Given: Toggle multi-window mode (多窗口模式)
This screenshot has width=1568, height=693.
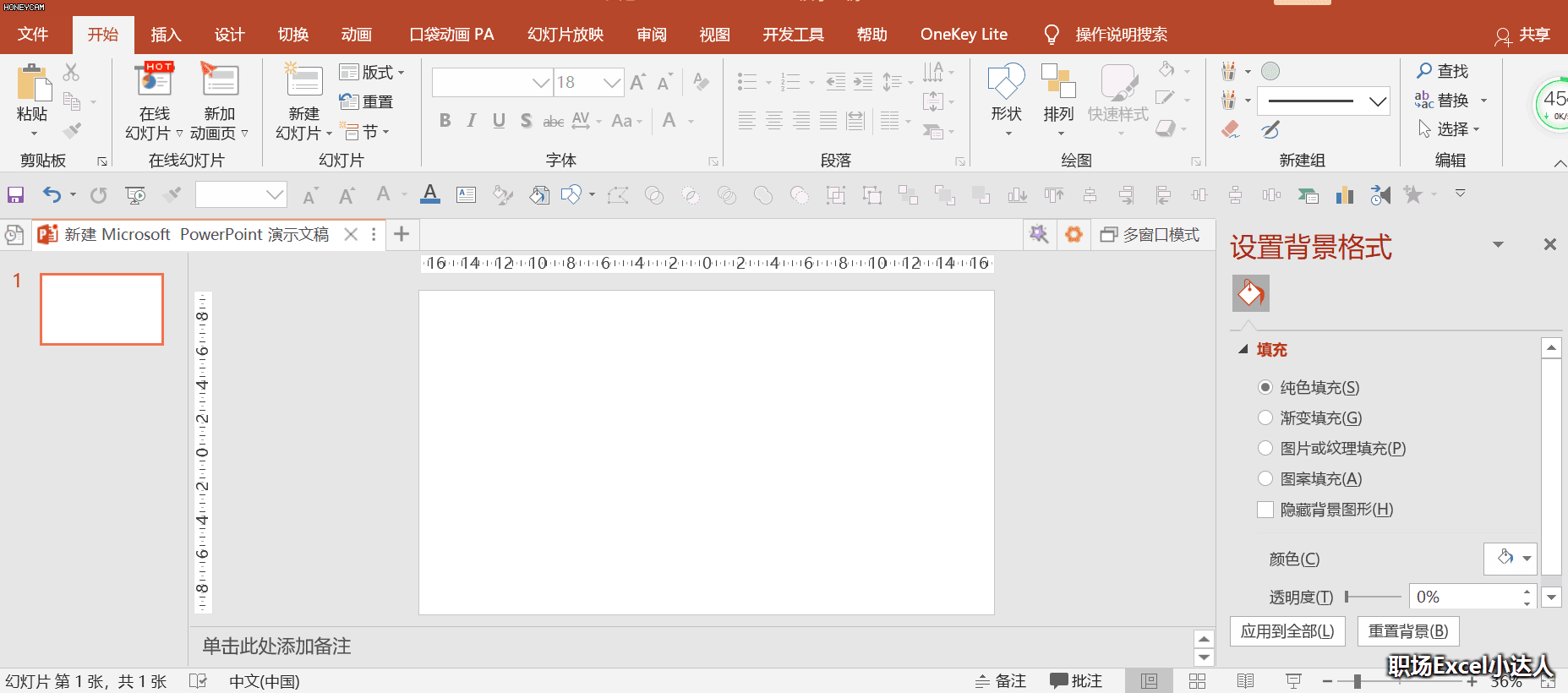Looking at the screenshot, I should (1150, 234).
